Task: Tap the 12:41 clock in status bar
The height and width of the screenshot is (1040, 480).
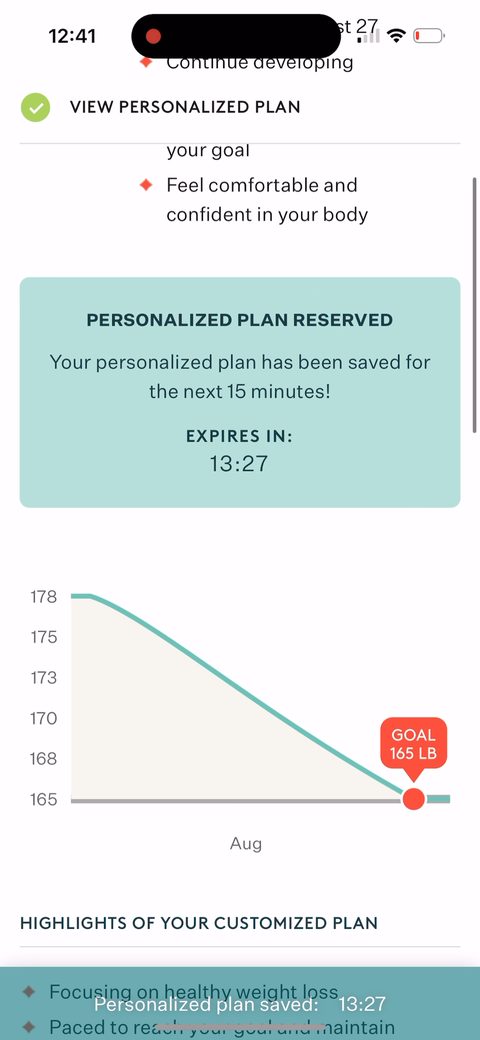Action: pos(72,36)
